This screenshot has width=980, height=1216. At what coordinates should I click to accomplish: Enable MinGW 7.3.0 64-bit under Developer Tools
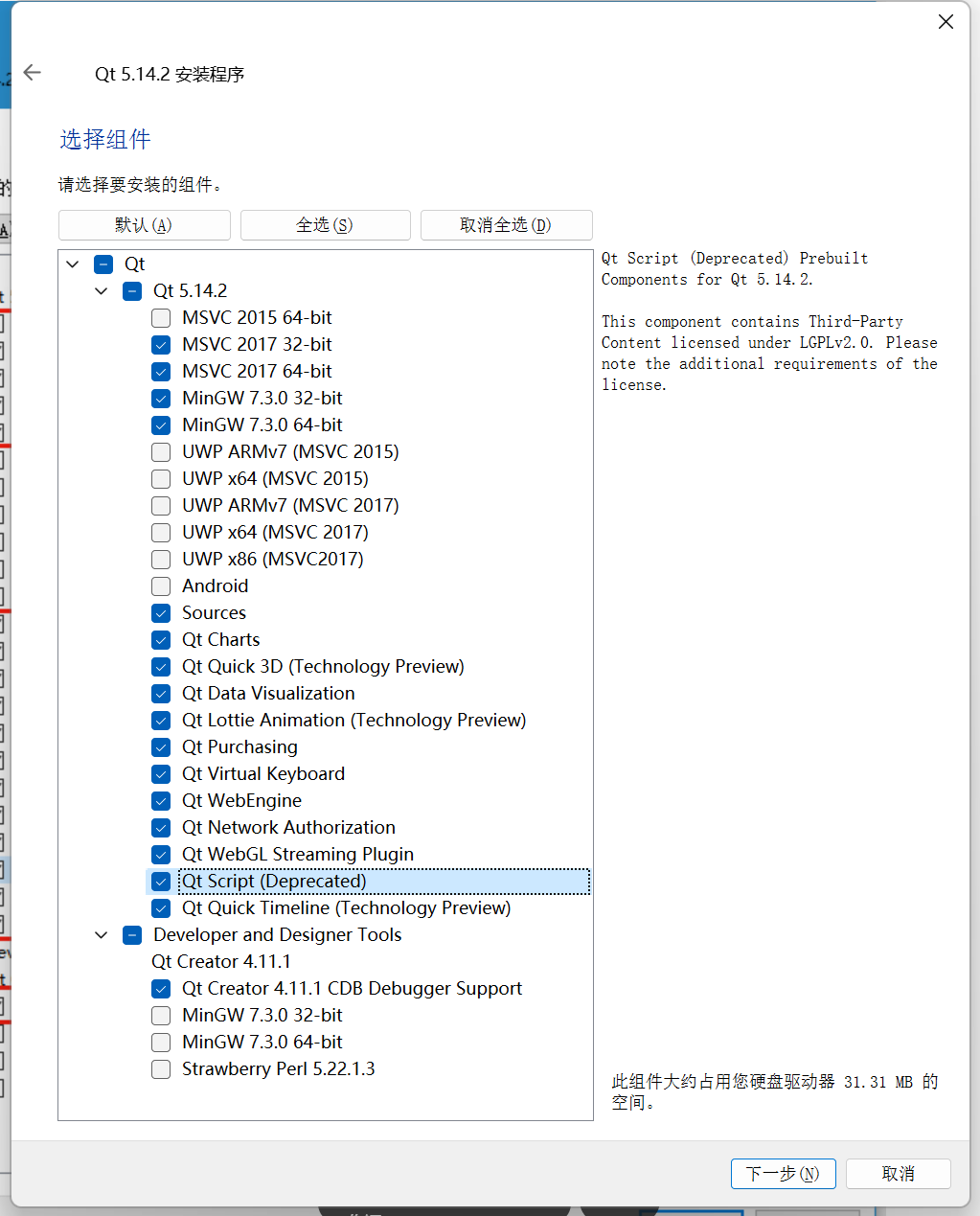click(x=161, y=1042)
